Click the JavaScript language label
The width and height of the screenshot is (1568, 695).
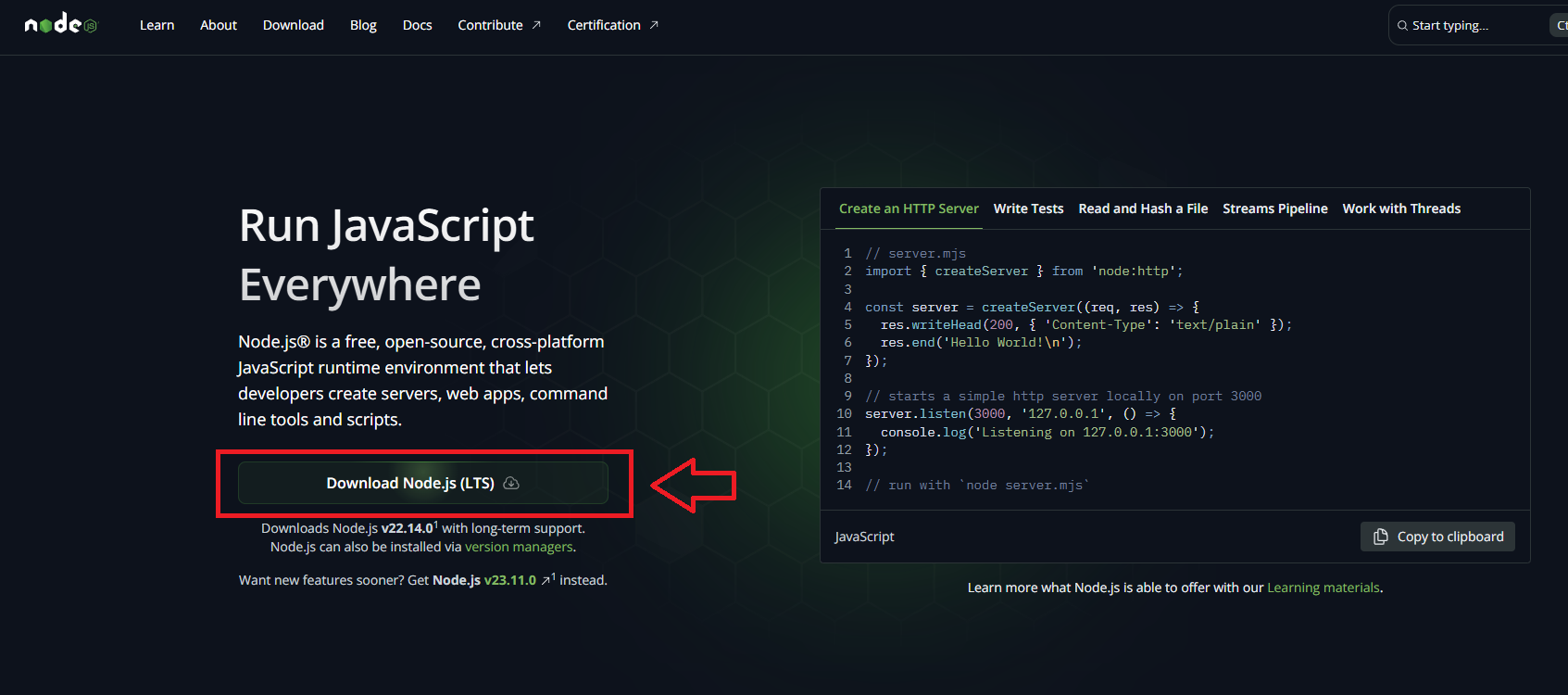pos(865,537)
